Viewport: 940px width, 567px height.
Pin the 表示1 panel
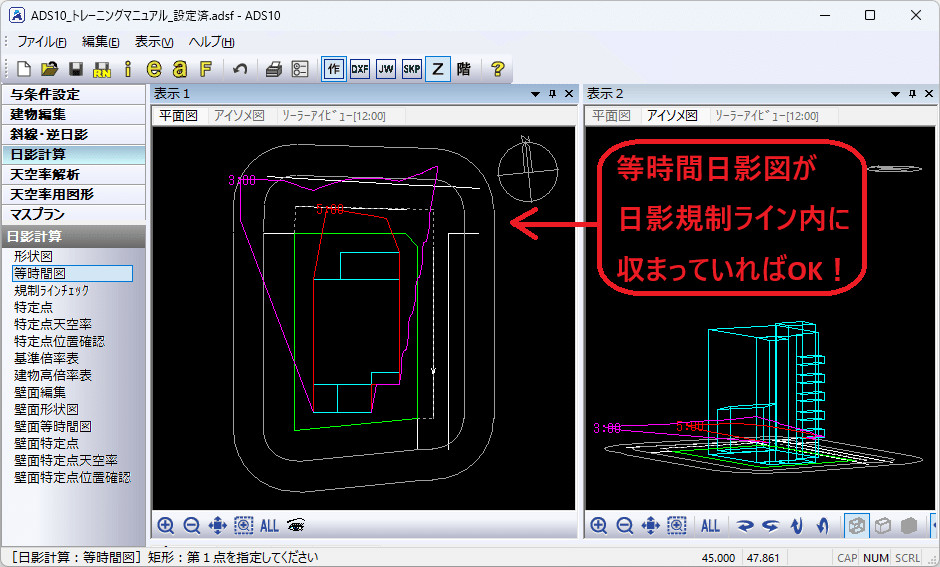pyautogui.click(x=553, y=94)
